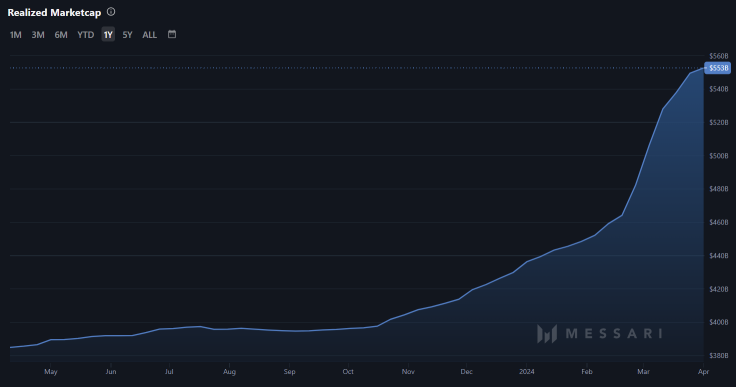This screenshot has height=387, width=736.
Task: Click the 2024 x-axis label
Action: click(527, 372)
